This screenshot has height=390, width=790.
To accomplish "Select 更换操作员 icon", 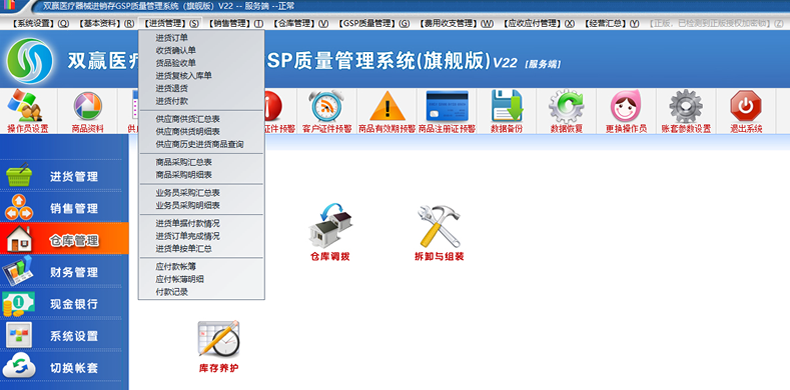I will coord(626,112).
